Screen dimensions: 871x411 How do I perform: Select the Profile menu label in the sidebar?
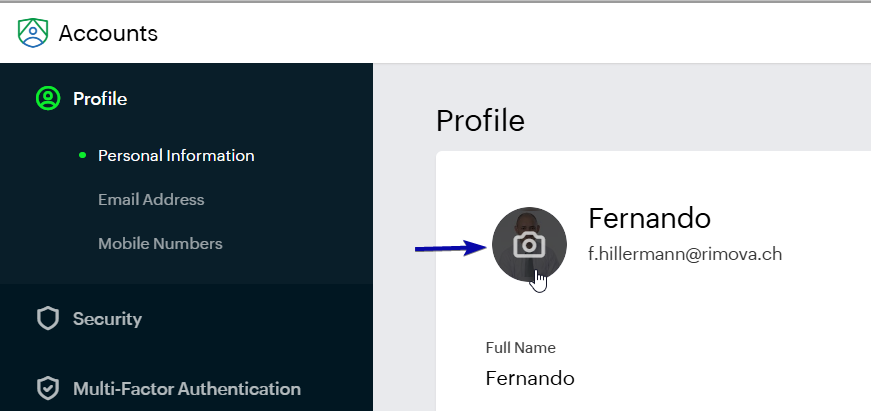pyautogui.click(x=100, y=99)
